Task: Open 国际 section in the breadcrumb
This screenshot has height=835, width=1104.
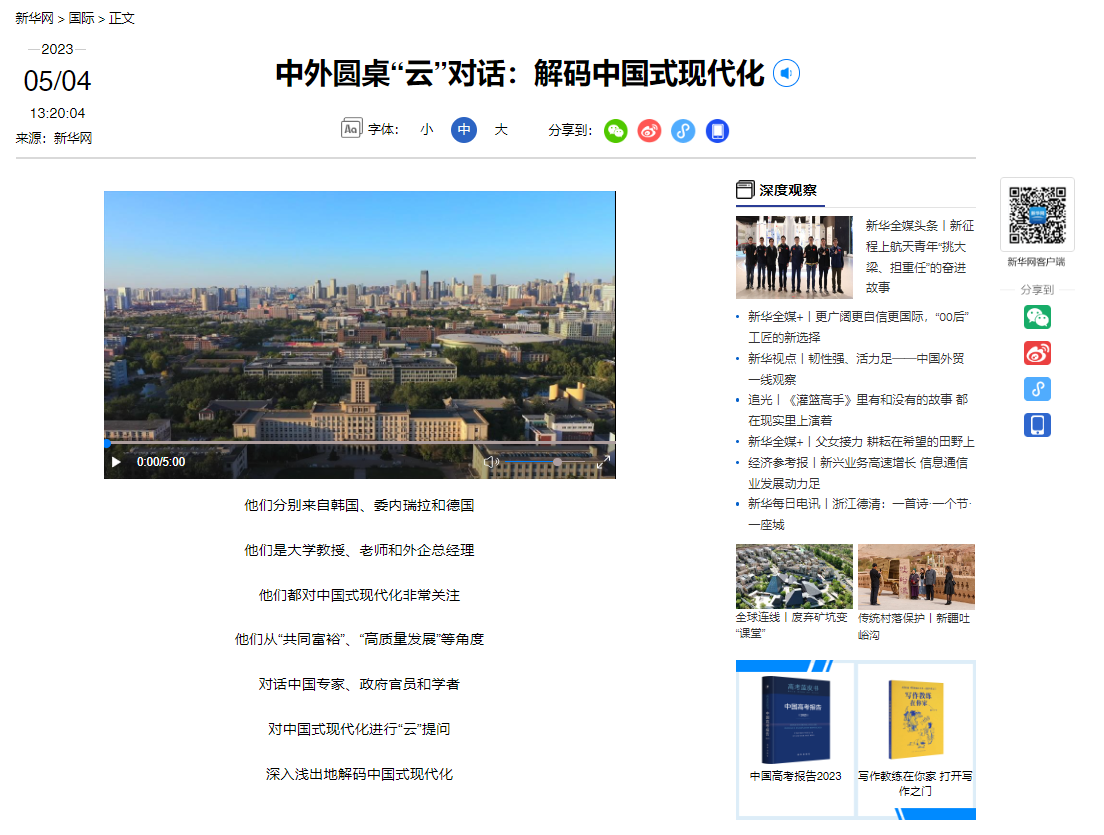Action: (82, 18)
